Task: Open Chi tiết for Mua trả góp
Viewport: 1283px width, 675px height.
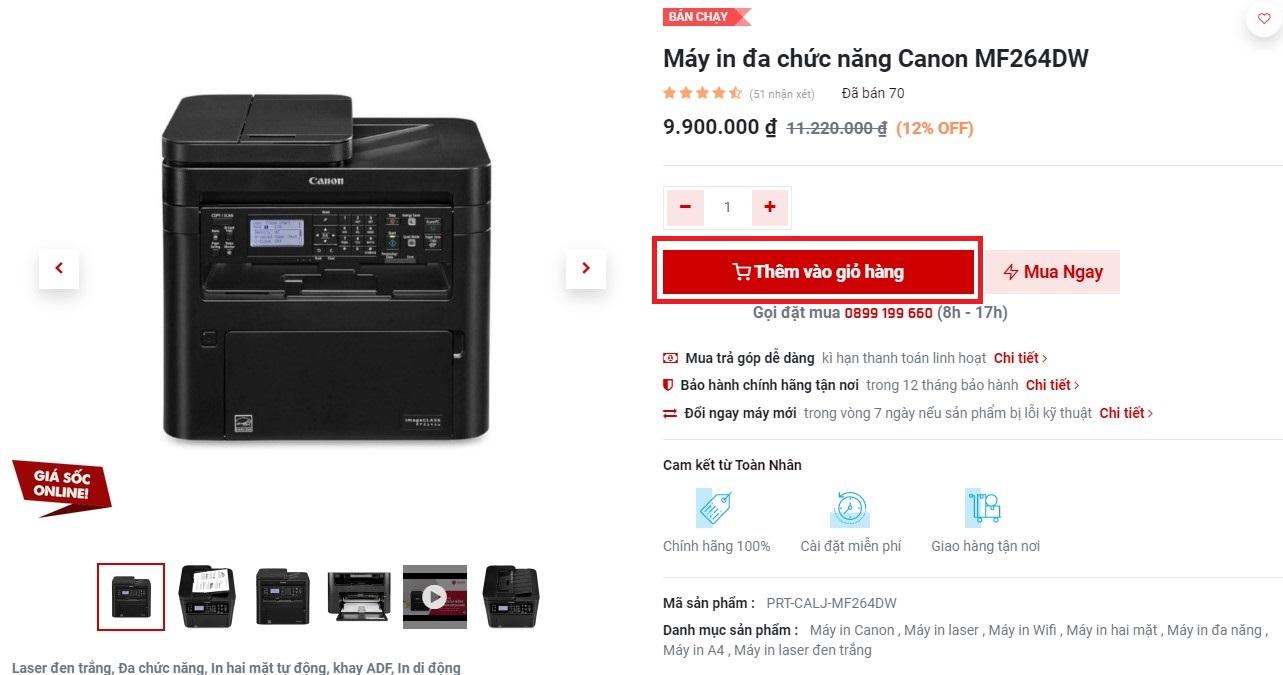Action: tap(1020, 357)
